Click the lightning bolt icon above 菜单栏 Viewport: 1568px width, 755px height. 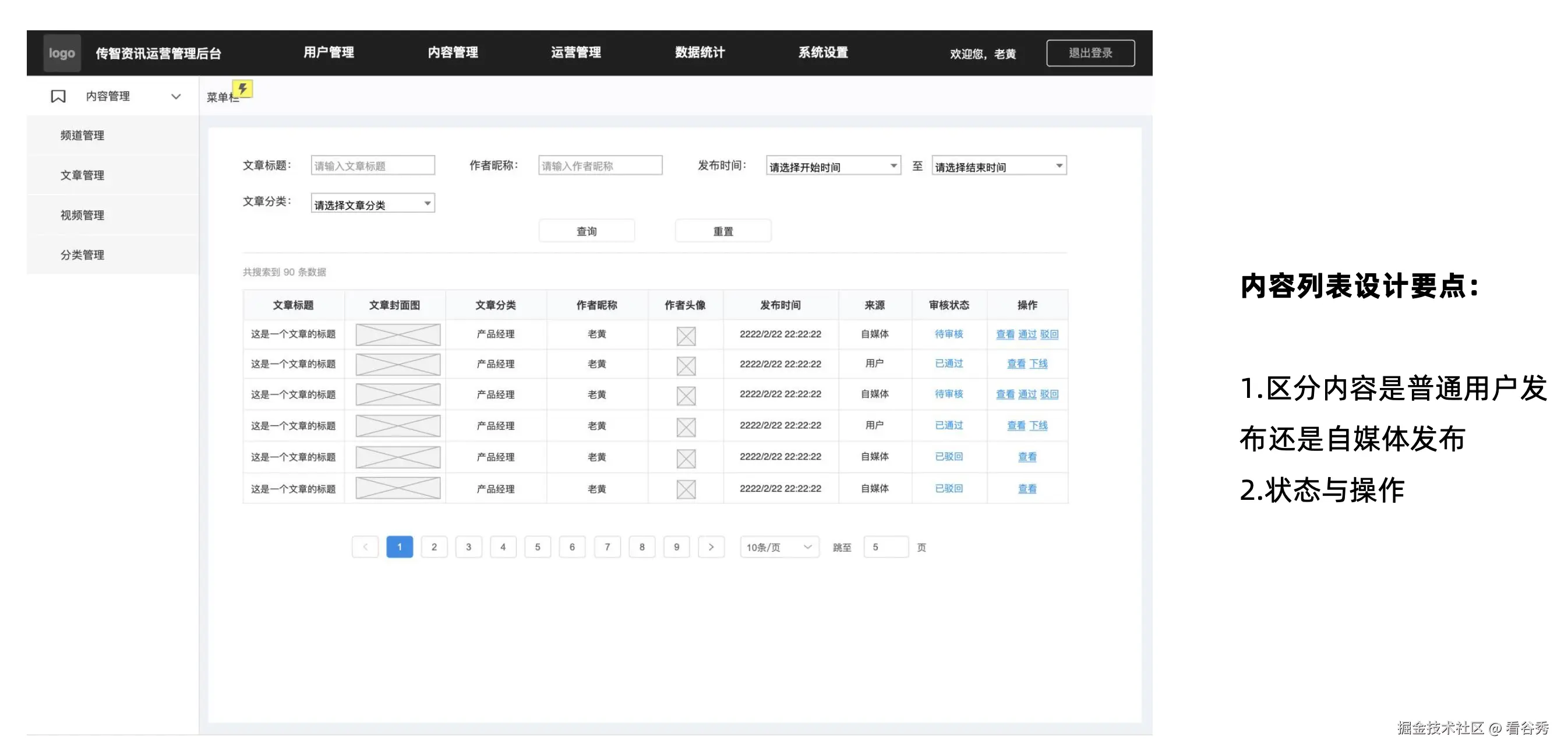pyautogui.click(x=243, y=89)
